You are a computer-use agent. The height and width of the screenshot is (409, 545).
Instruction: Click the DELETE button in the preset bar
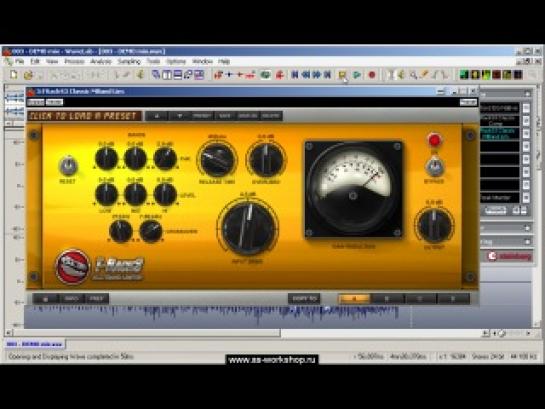[x=271, y=116]
